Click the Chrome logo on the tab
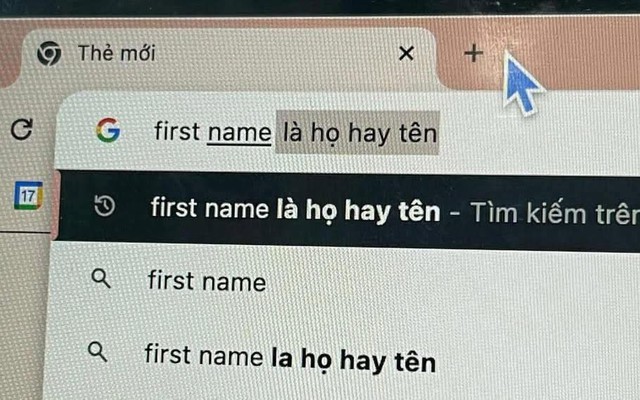The image size is (640, 400). pos(49,53)
